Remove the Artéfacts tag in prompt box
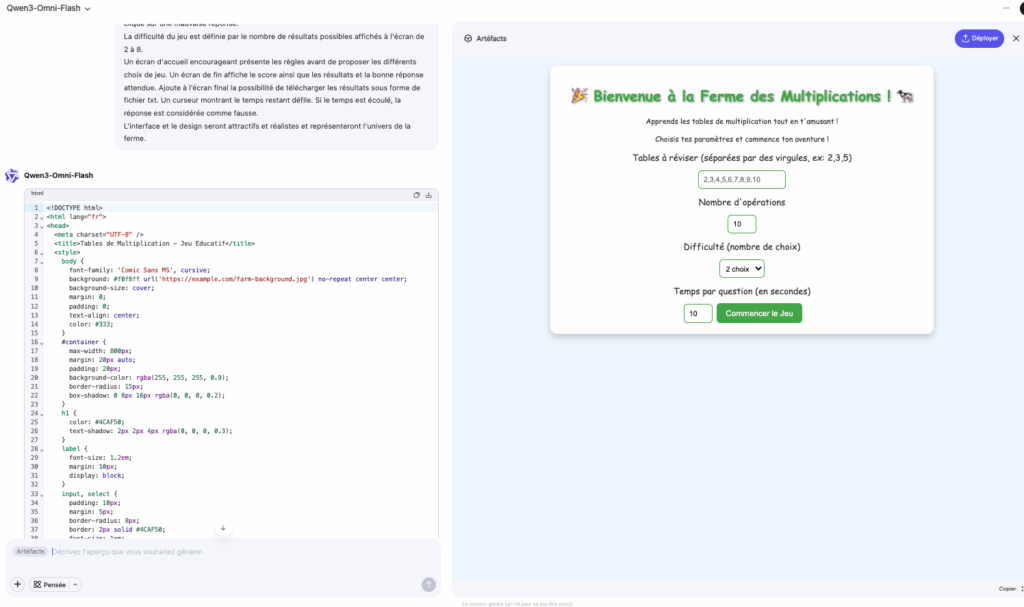This screenshot has height=607, width=1024. 30,552
